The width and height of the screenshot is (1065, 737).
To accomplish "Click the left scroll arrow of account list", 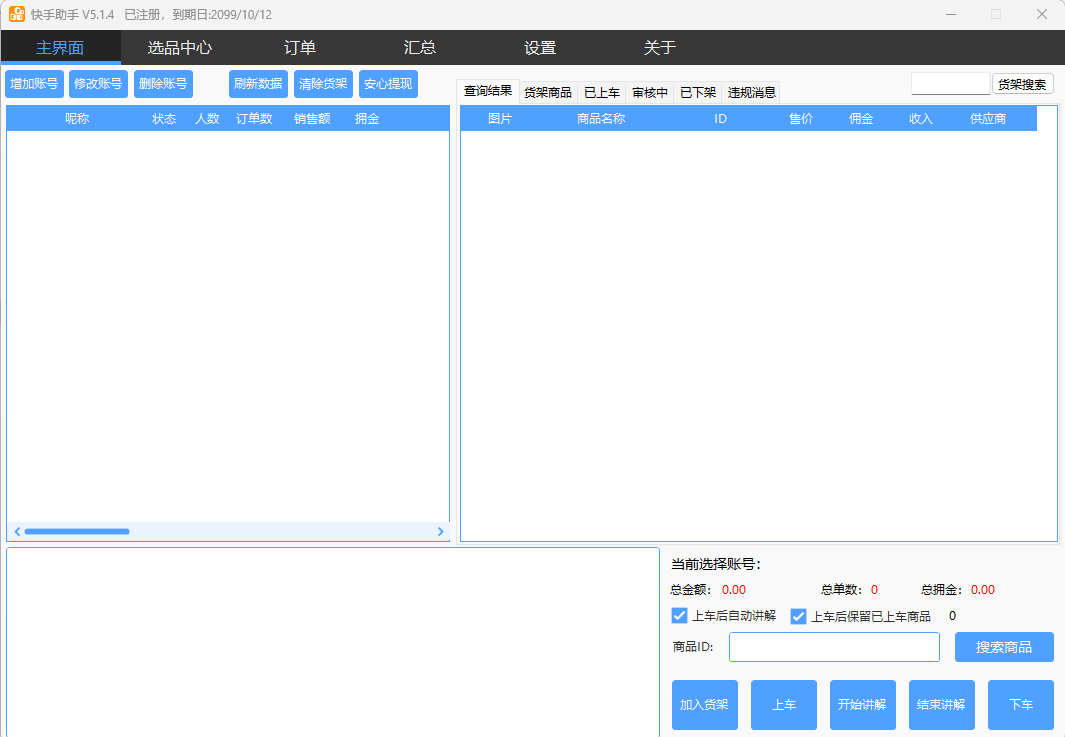I will coord(16,532).
